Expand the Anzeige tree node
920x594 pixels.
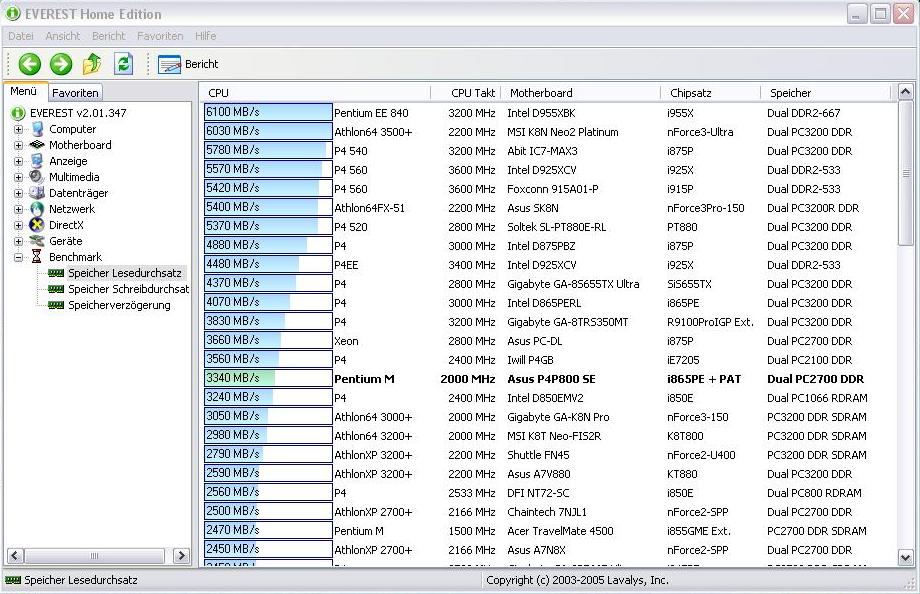[18, 161]
